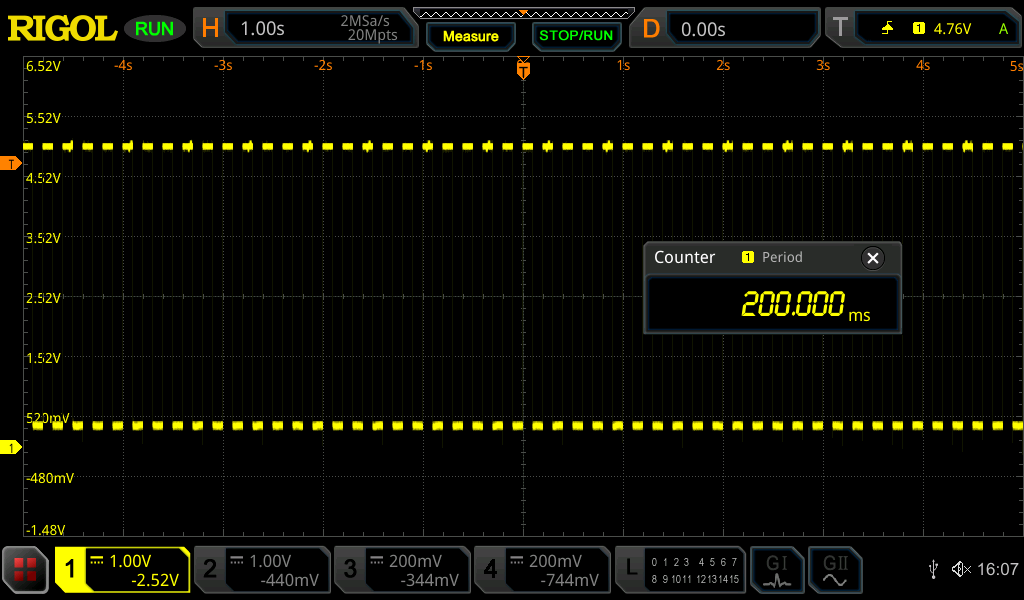Open the logic analyzer L tab

(630, 569)
